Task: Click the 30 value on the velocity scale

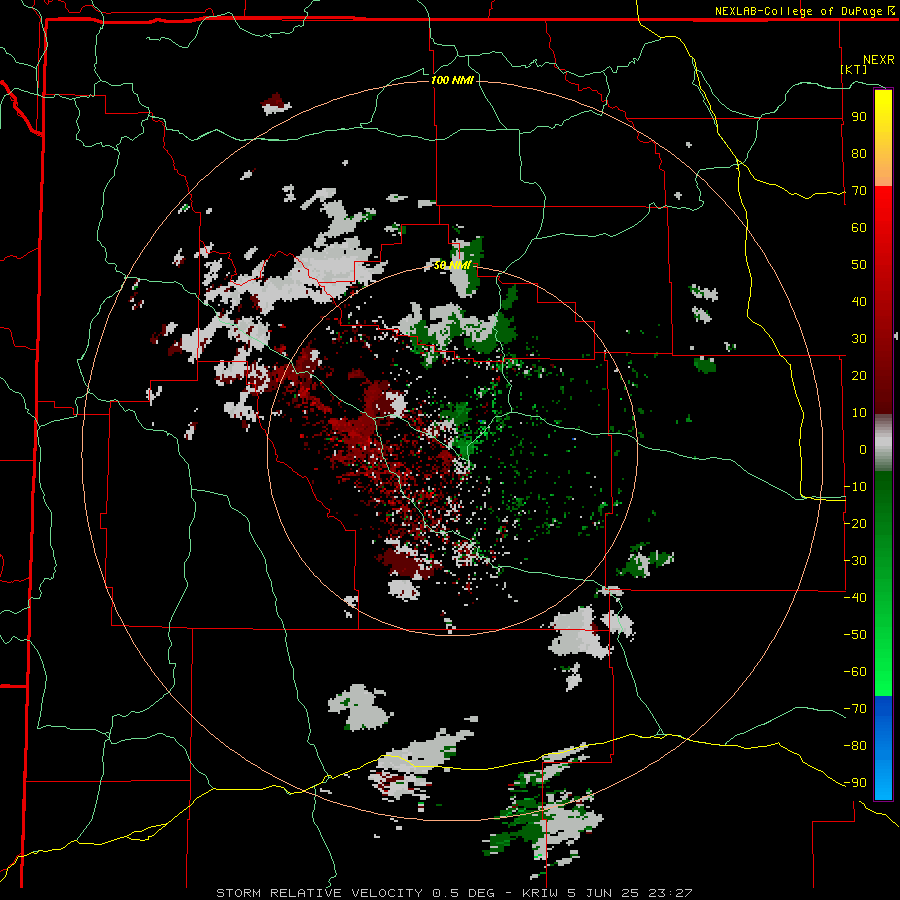Action: pyautogui.click(x=859, y=339)
